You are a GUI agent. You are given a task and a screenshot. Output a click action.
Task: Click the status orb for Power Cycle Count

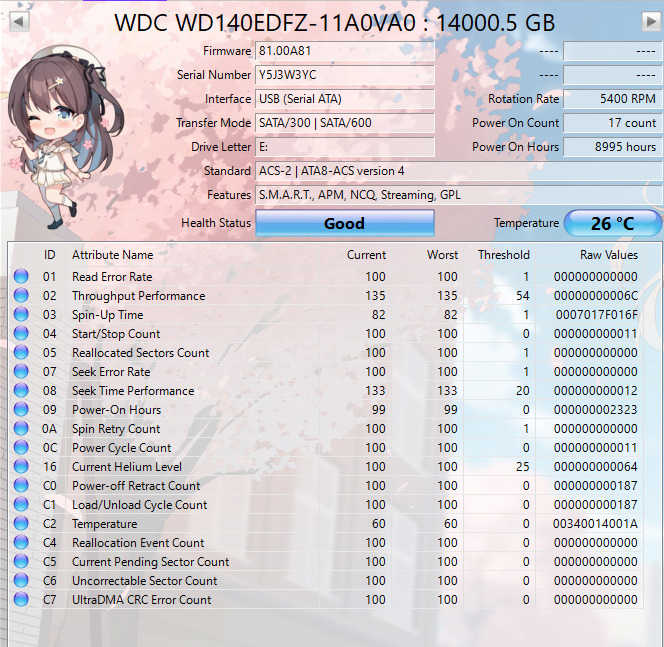pos(21,448)
